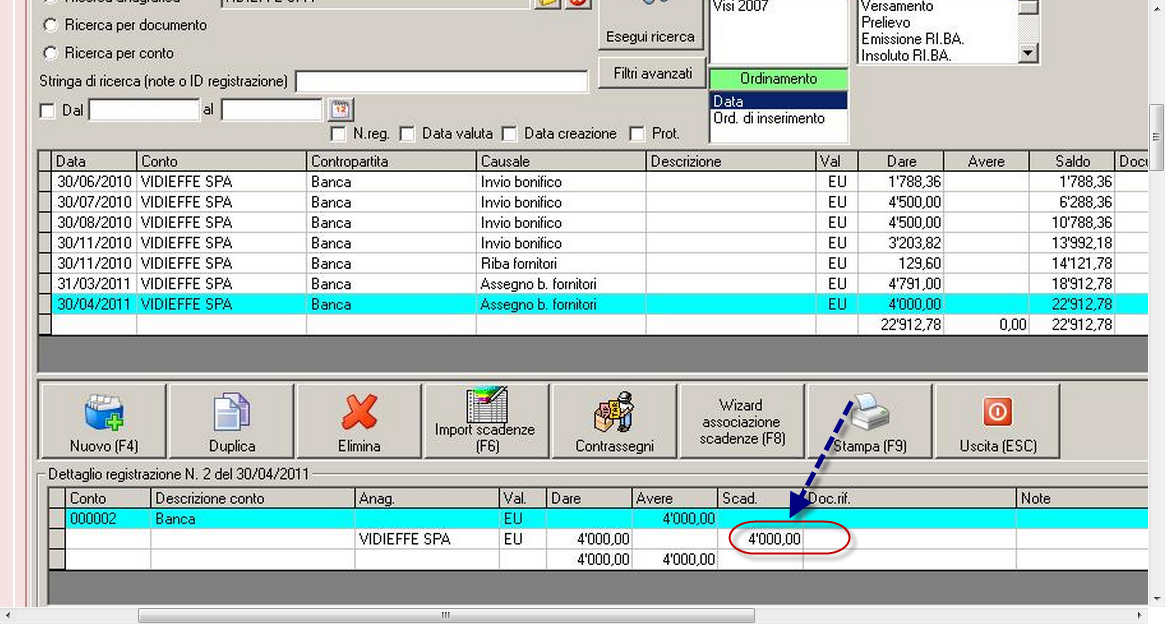Open the calendar date picker icon

pos(340,110)
